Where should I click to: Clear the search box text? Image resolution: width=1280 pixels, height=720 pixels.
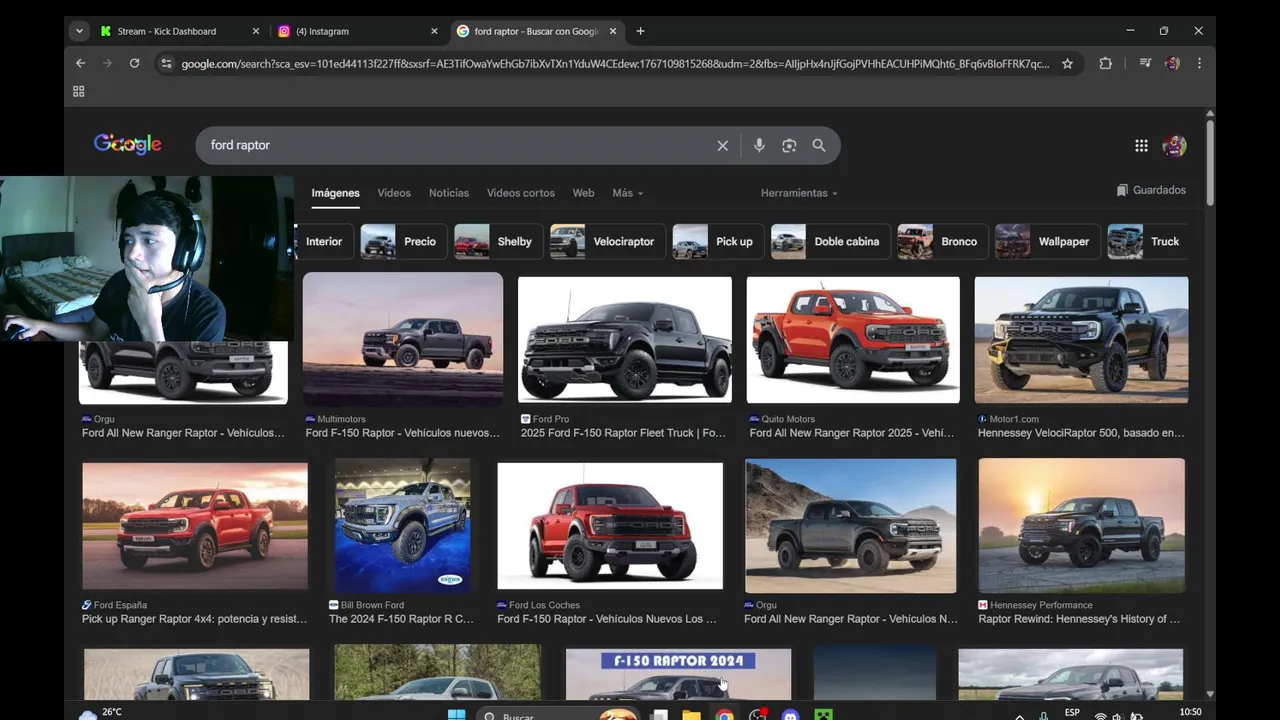(x=722, y=146)
